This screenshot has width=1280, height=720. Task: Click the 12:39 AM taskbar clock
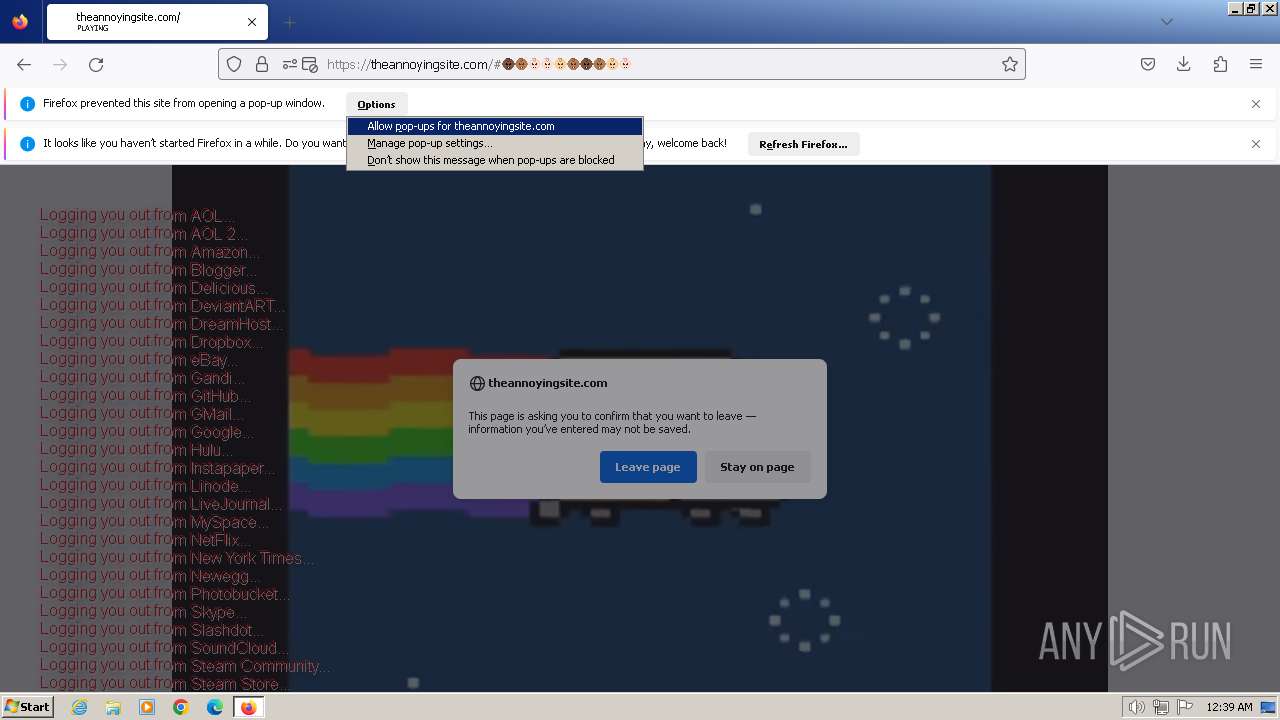coord(1229,707)
